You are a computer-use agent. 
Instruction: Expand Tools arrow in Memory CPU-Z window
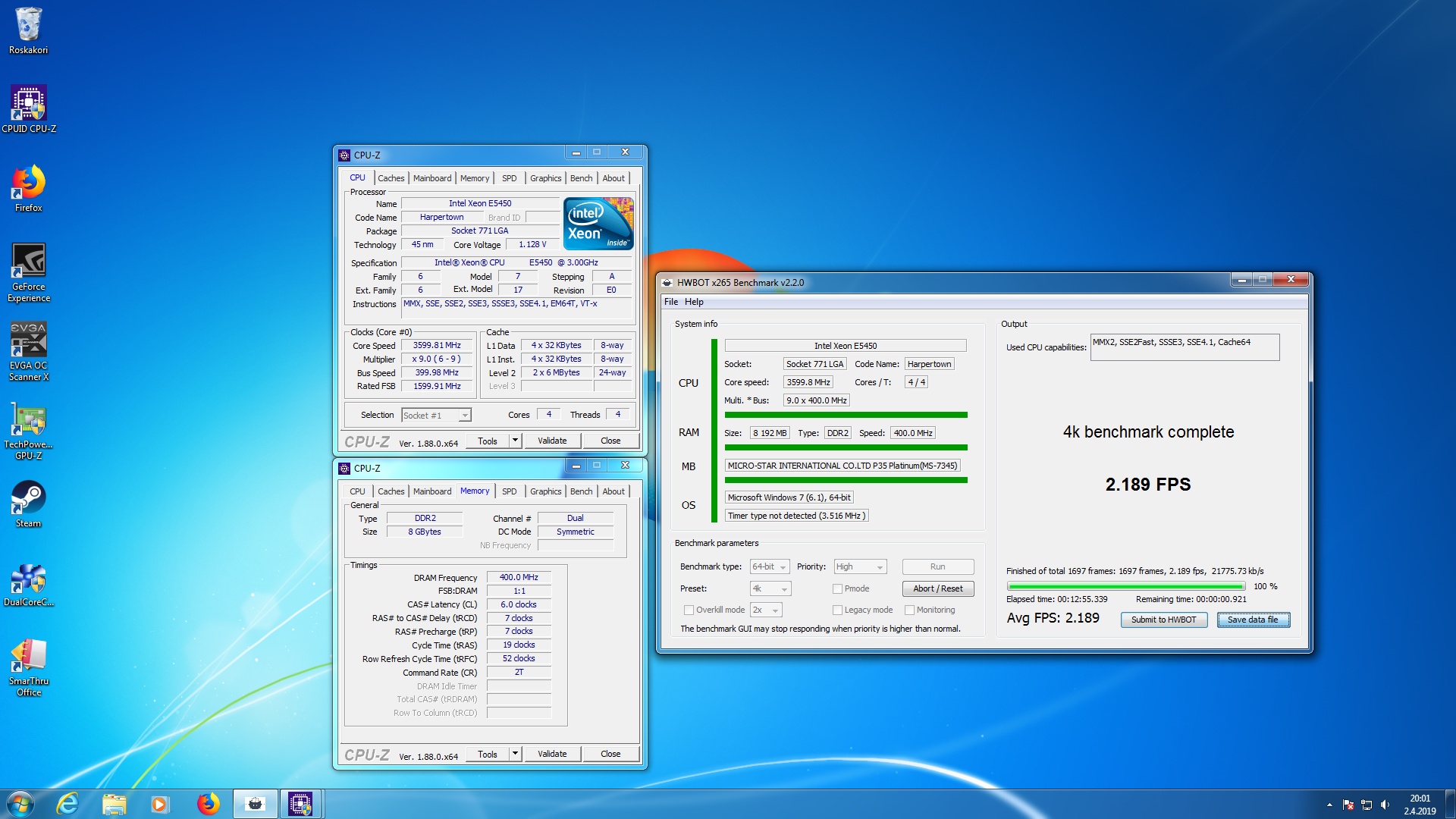coord(515,754)
